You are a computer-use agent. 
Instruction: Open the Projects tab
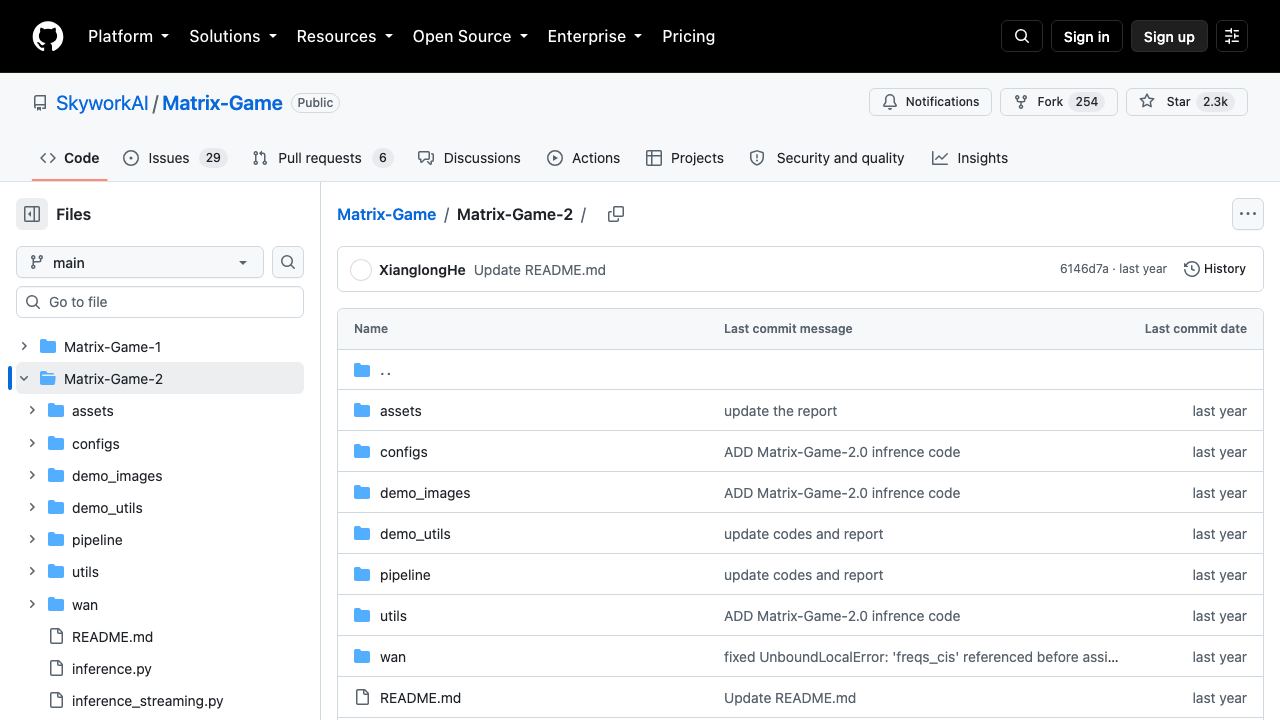[685, 158]
